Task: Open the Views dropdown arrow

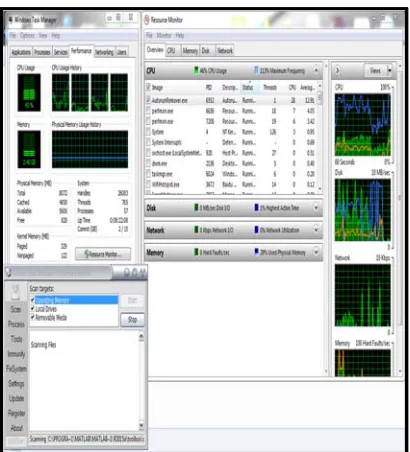Action: tap(389, 71)
